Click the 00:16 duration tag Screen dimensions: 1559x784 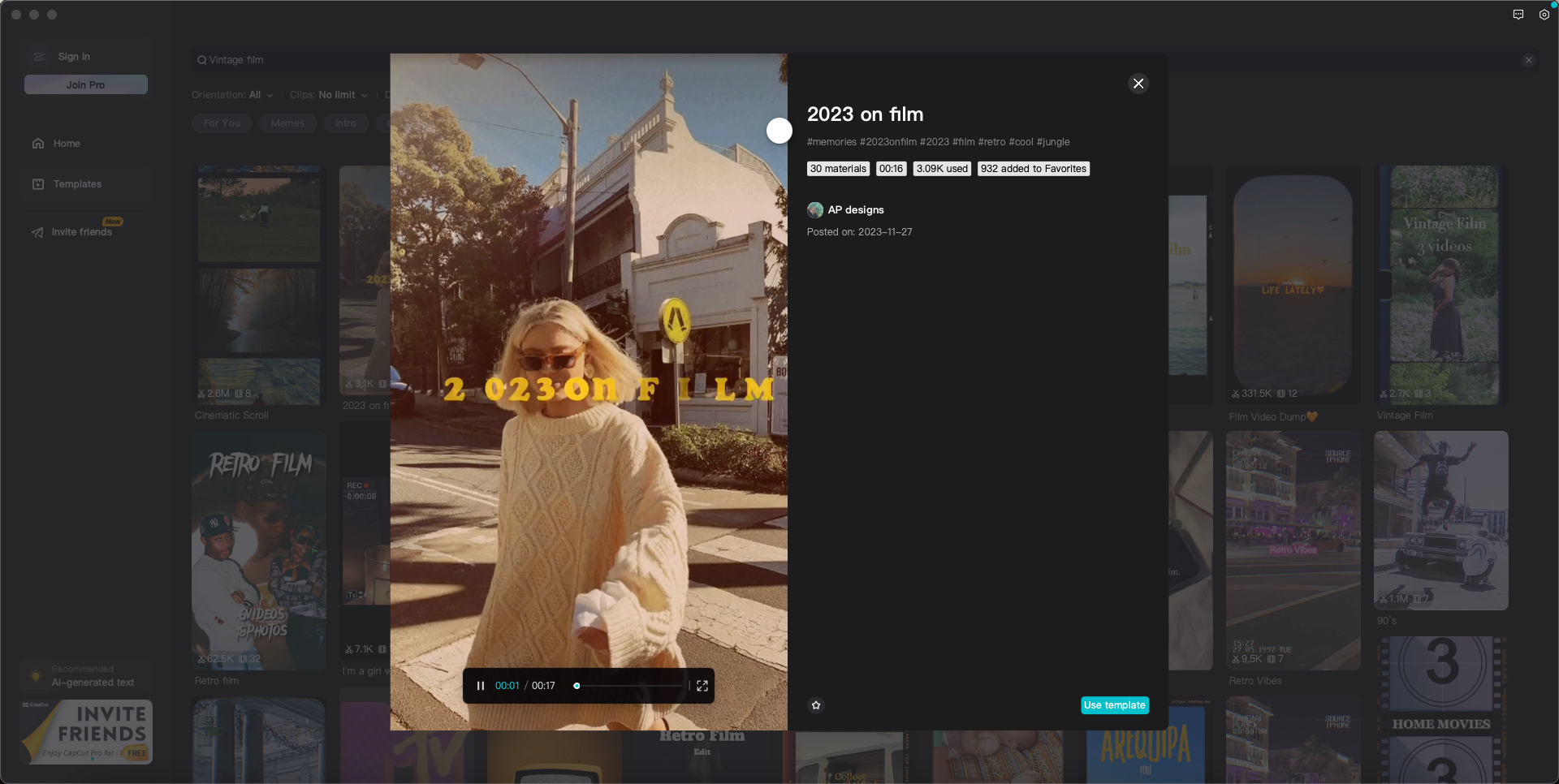[891, 169]
